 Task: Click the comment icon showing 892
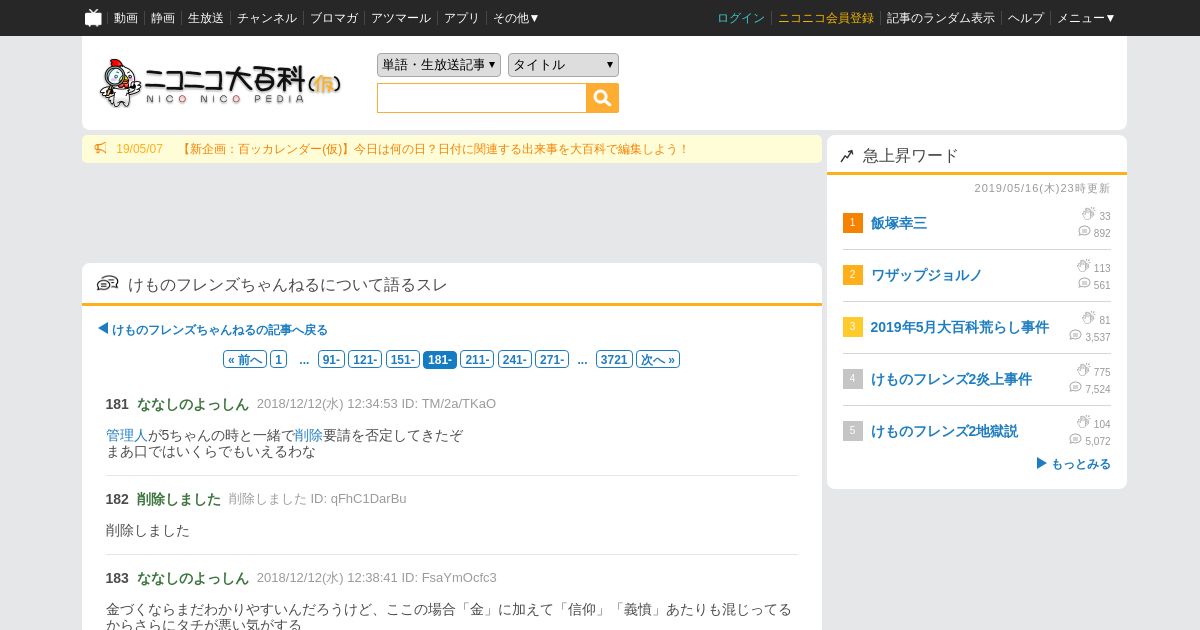(x=1084, y=232)
